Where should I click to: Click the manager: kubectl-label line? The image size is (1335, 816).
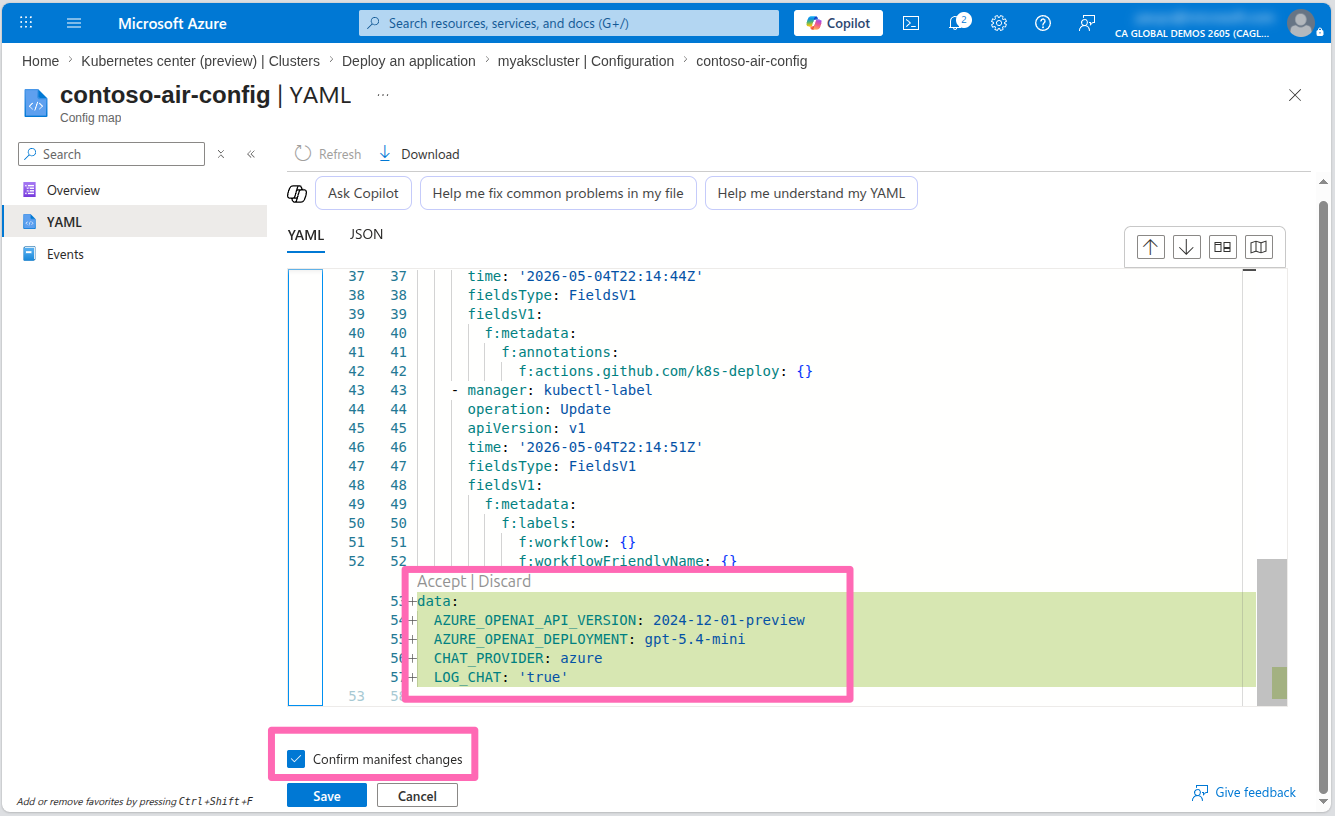click(551, 390)
